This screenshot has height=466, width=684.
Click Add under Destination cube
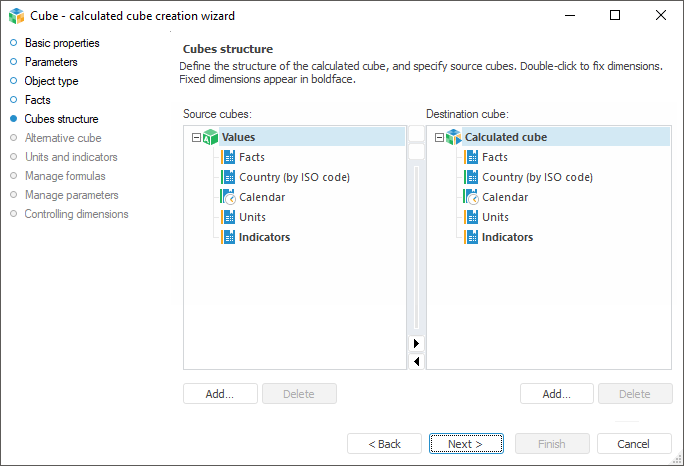pyautogui.click(x=557, y=393)
